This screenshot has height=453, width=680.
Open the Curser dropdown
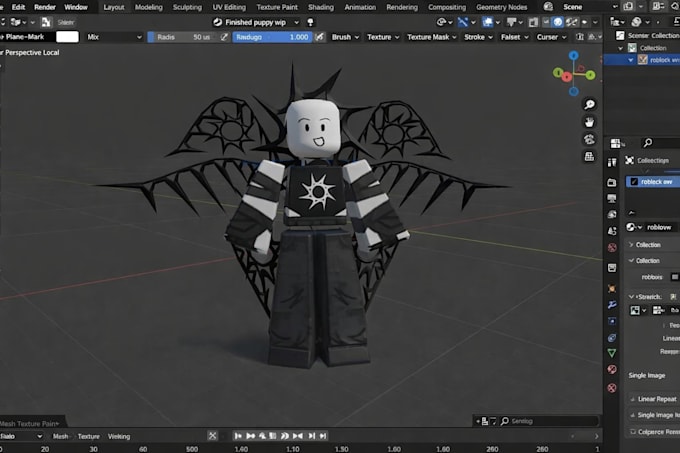pyautogui.click(x=551, y=37)
